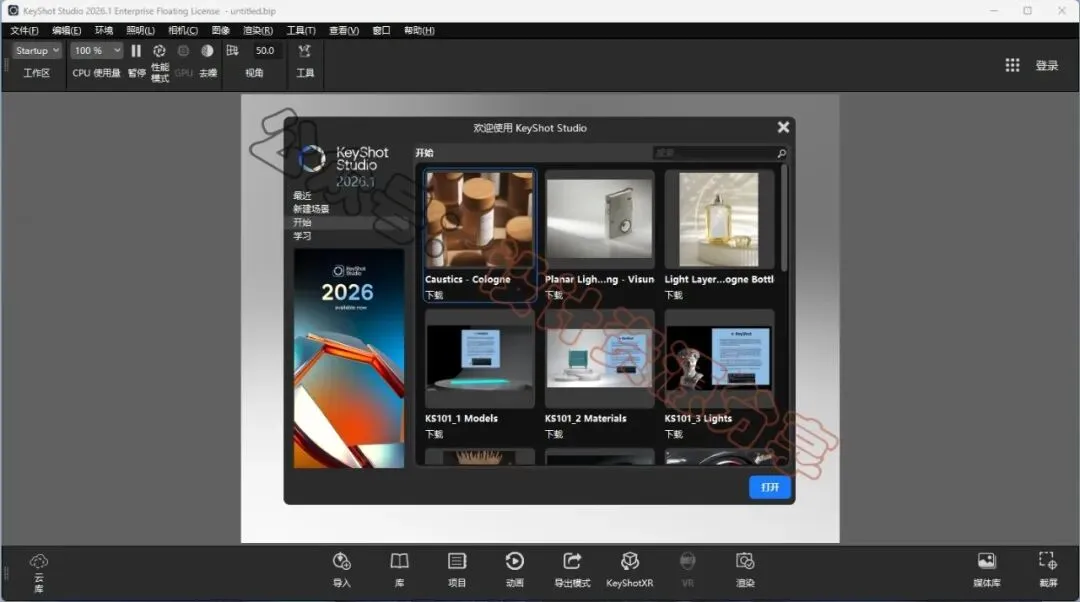Select the KS101_1 Models thumbnail
1080x602 pixels.
click(479, 359)
